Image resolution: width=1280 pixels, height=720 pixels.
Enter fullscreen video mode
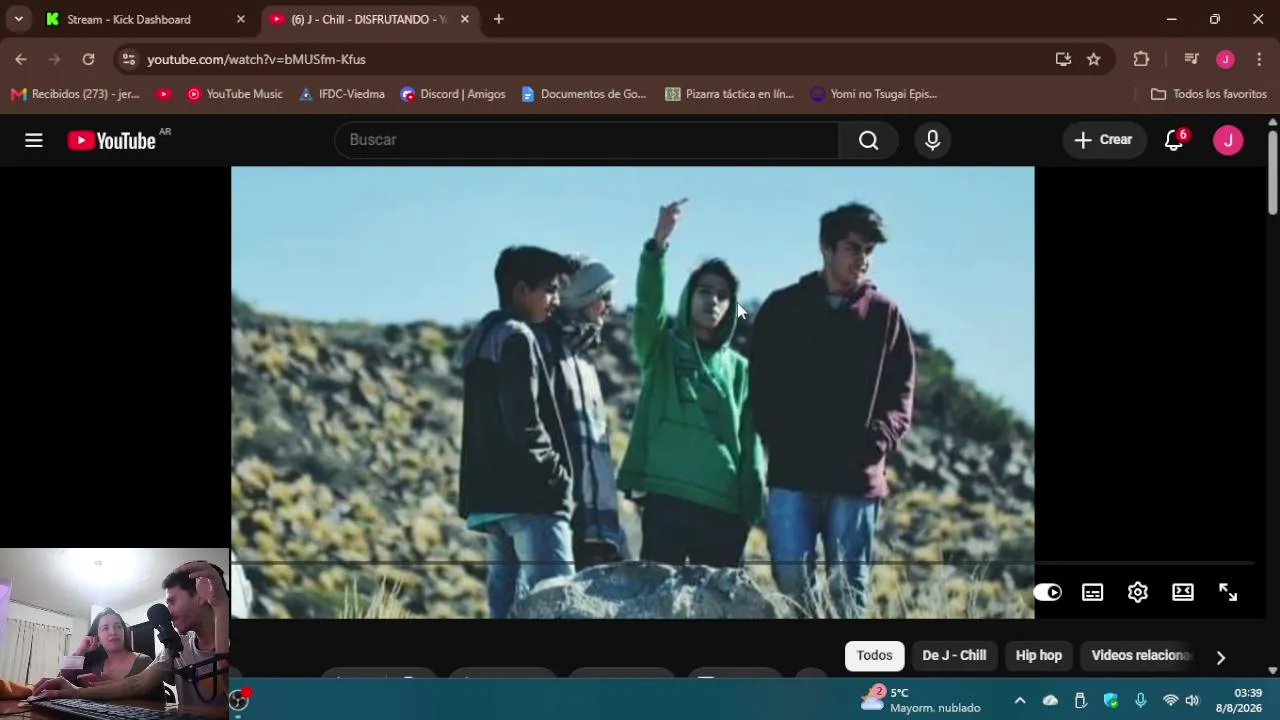coord(1228,592)
